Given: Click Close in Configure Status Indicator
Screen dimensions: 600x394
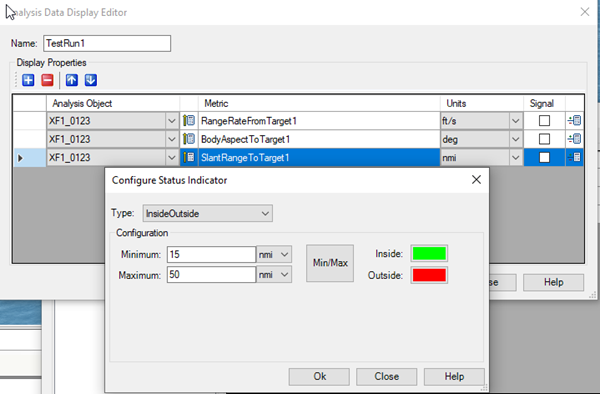Looking at the screenshot, I should point(386,376).
